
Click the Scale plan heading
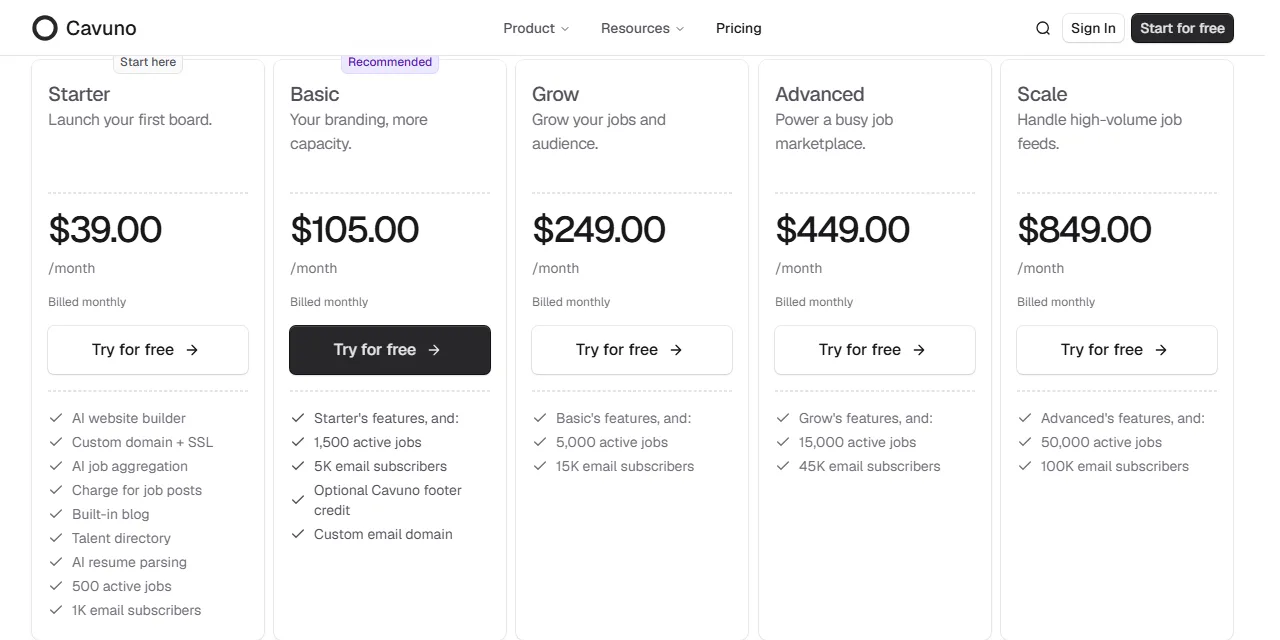[x=1042, y=94]
